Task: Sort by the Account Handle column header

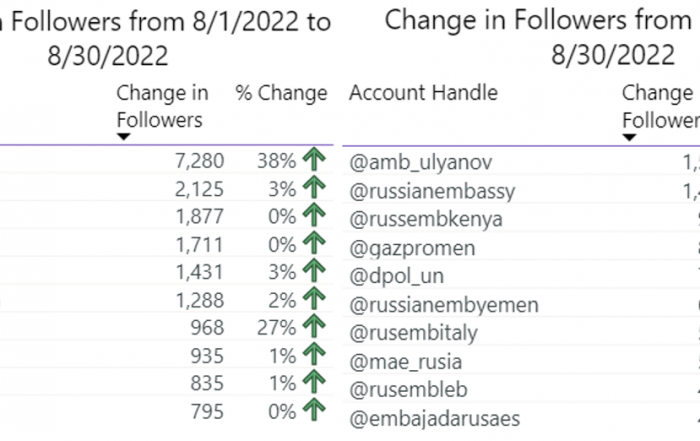Action: pyautogui.click(x=423, y=93)
